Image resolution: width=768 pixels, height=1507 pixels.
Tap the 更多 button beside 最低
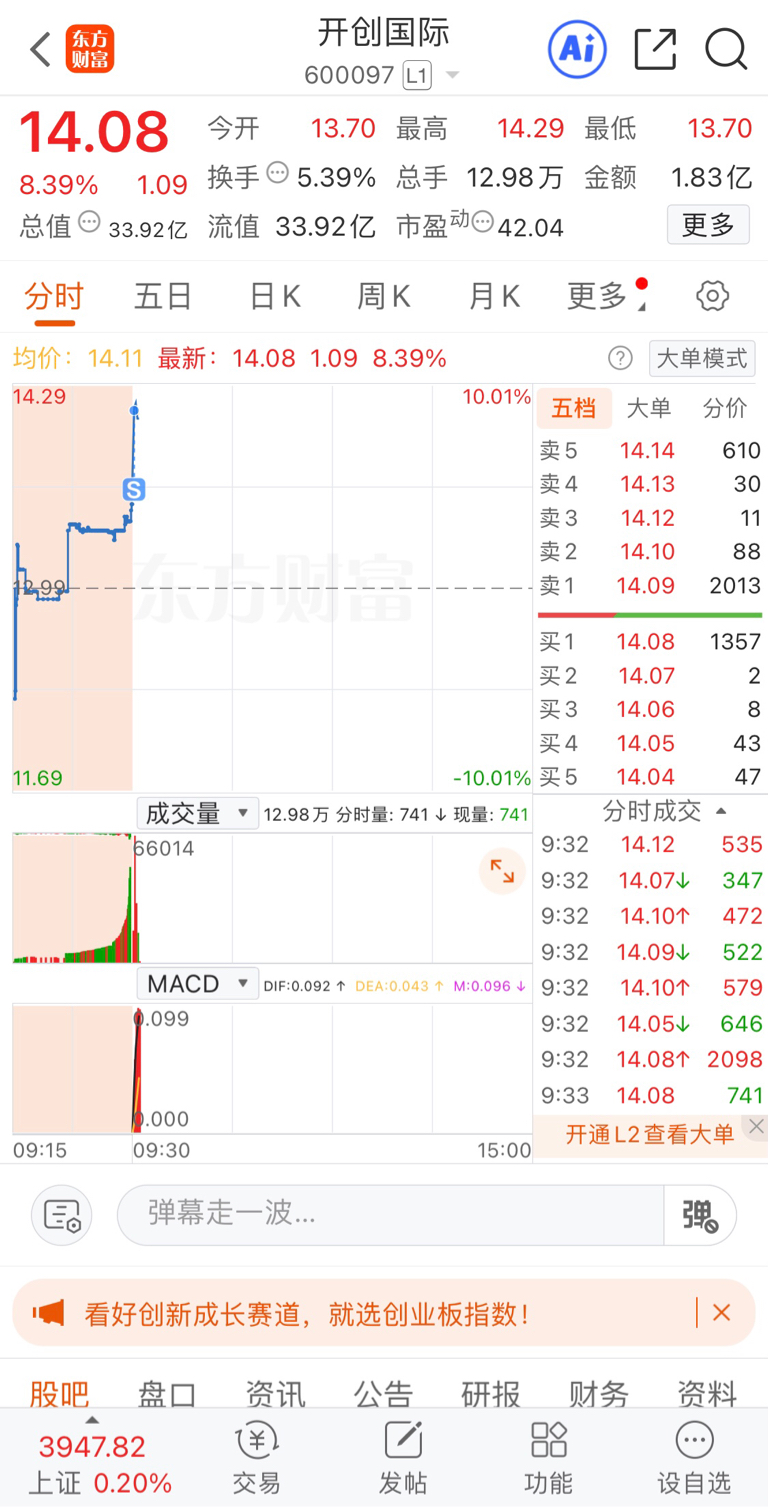pos(708,225)
